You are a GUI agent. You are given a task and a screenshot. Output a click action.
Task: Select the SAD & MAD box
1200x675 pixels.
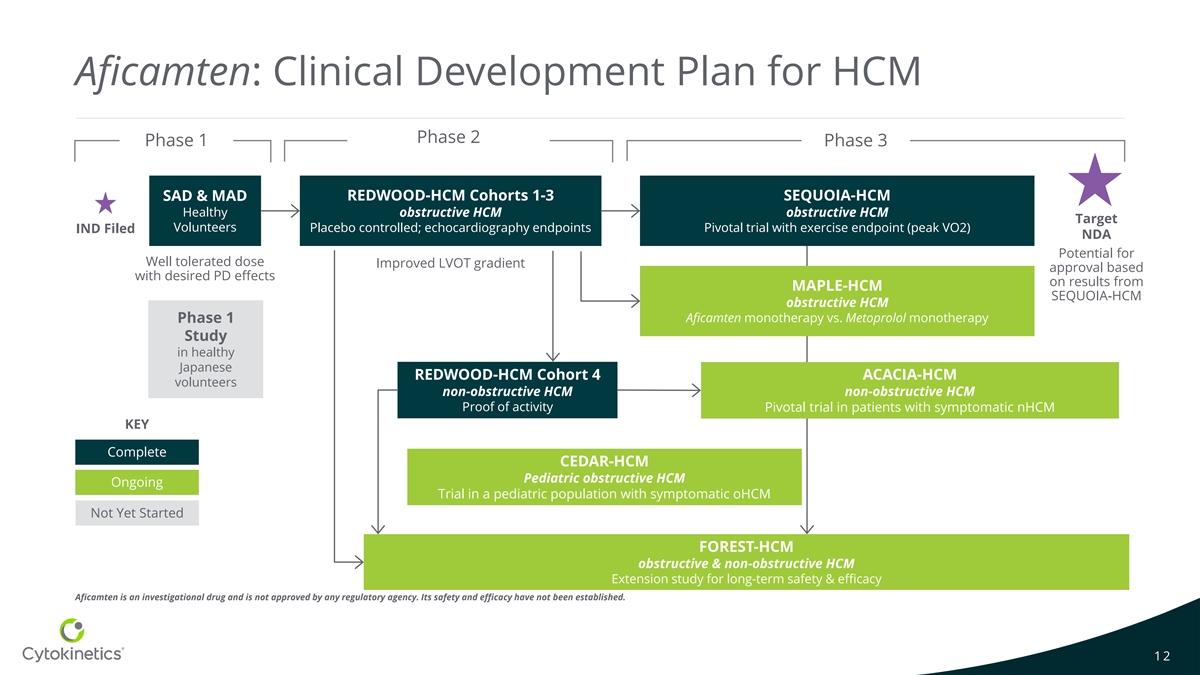[x=205, y=211]
